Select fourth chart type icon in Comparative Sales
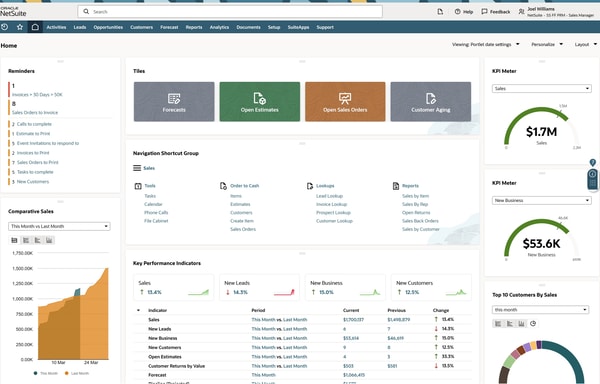 [49, 240]
